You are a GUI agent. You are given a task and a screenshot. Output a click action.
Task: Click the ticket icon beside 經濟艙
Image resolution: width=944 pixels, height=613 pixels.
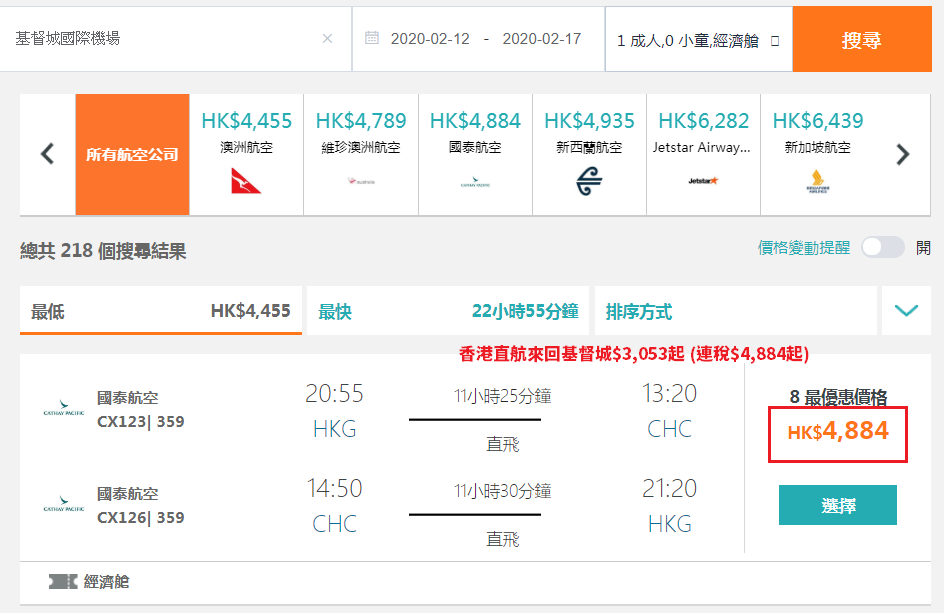click(63, 581)
